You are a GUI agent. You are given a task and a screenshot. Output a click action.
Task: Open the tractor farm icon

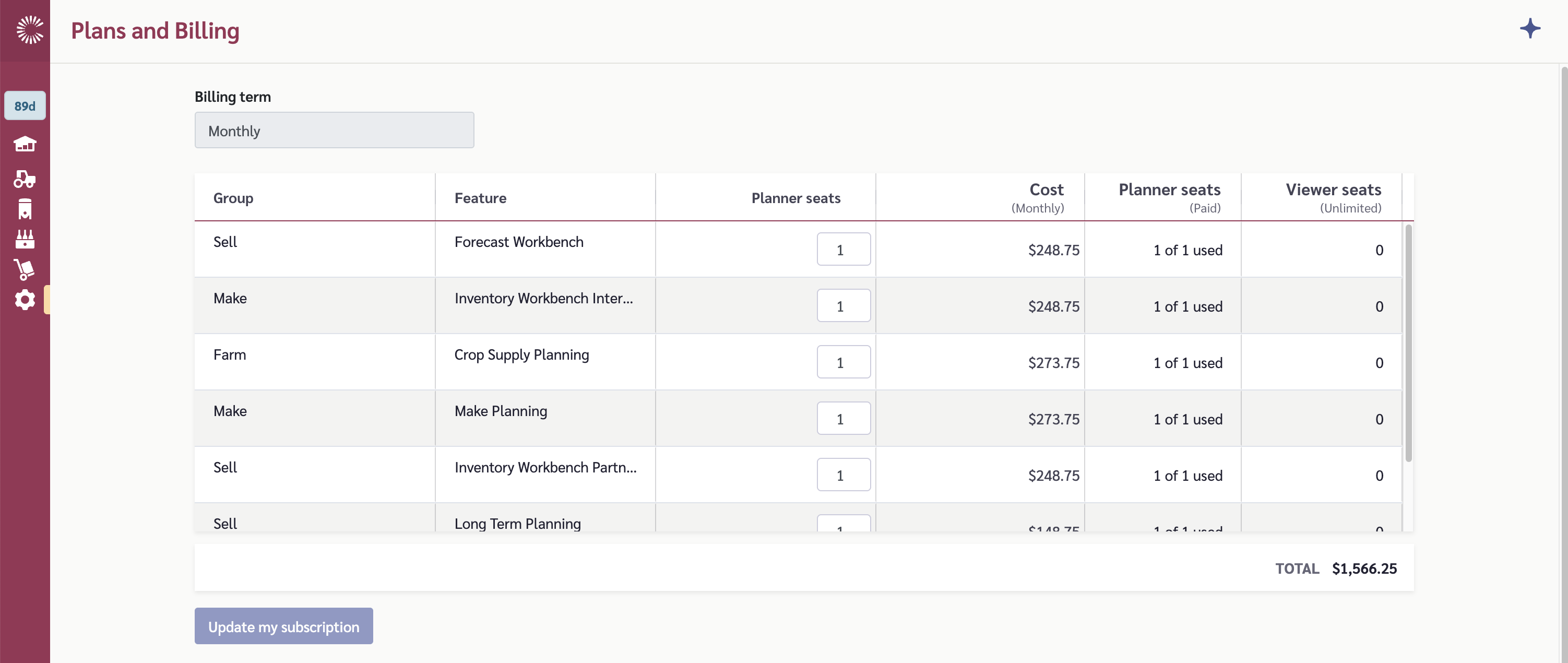point(25,179)
